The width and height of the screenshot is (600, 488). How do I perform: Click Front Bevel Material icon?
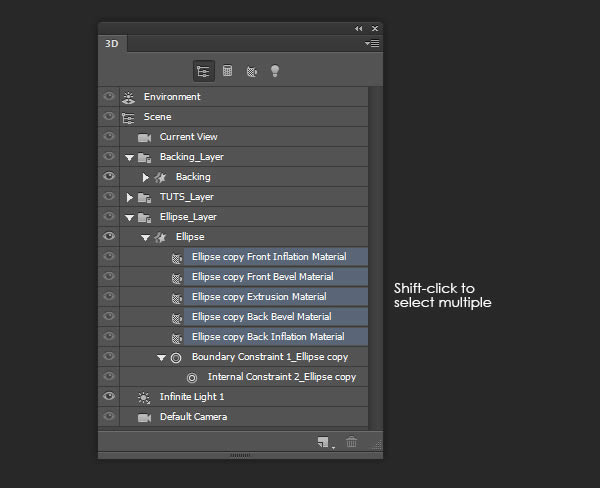pos(176,278)
